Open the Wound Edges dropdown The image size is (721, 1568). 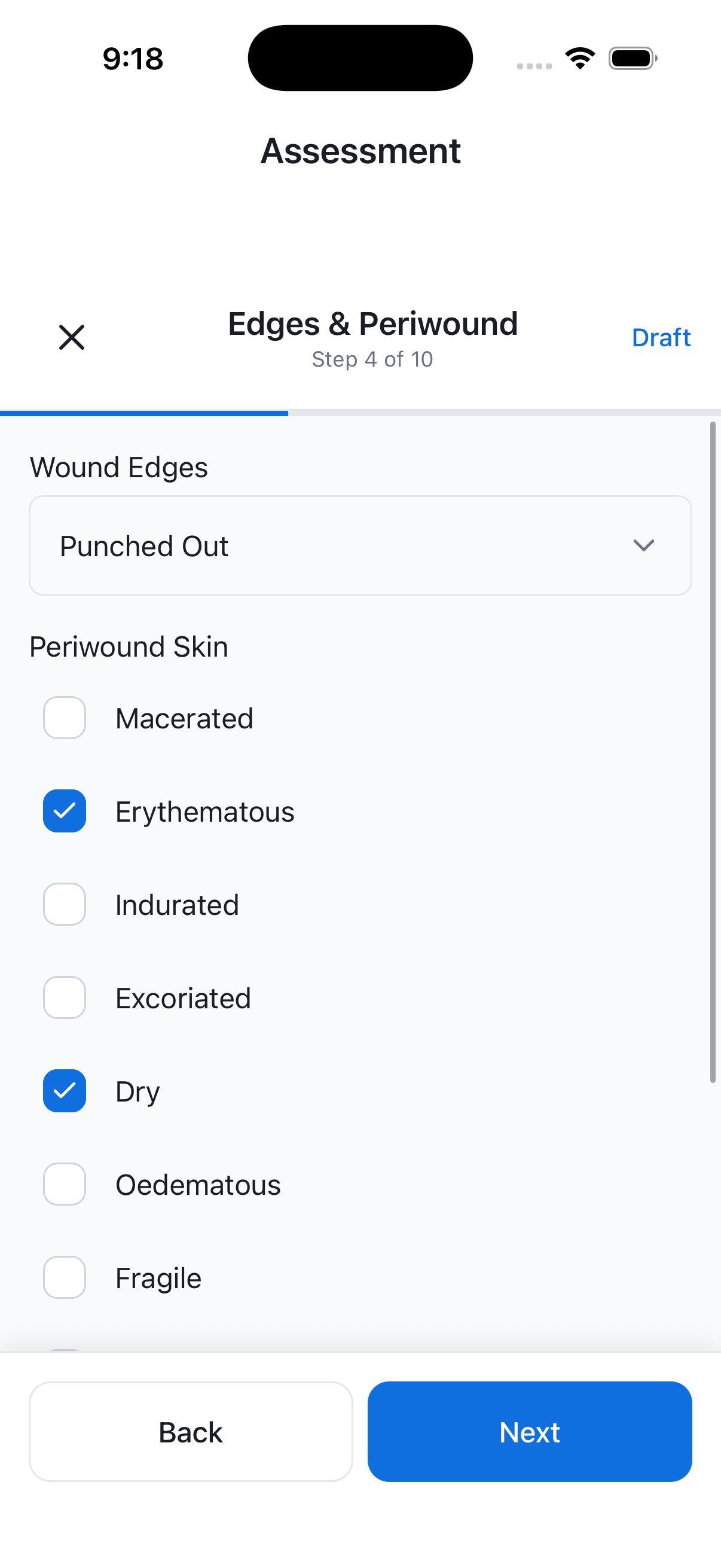pos(360,545)
